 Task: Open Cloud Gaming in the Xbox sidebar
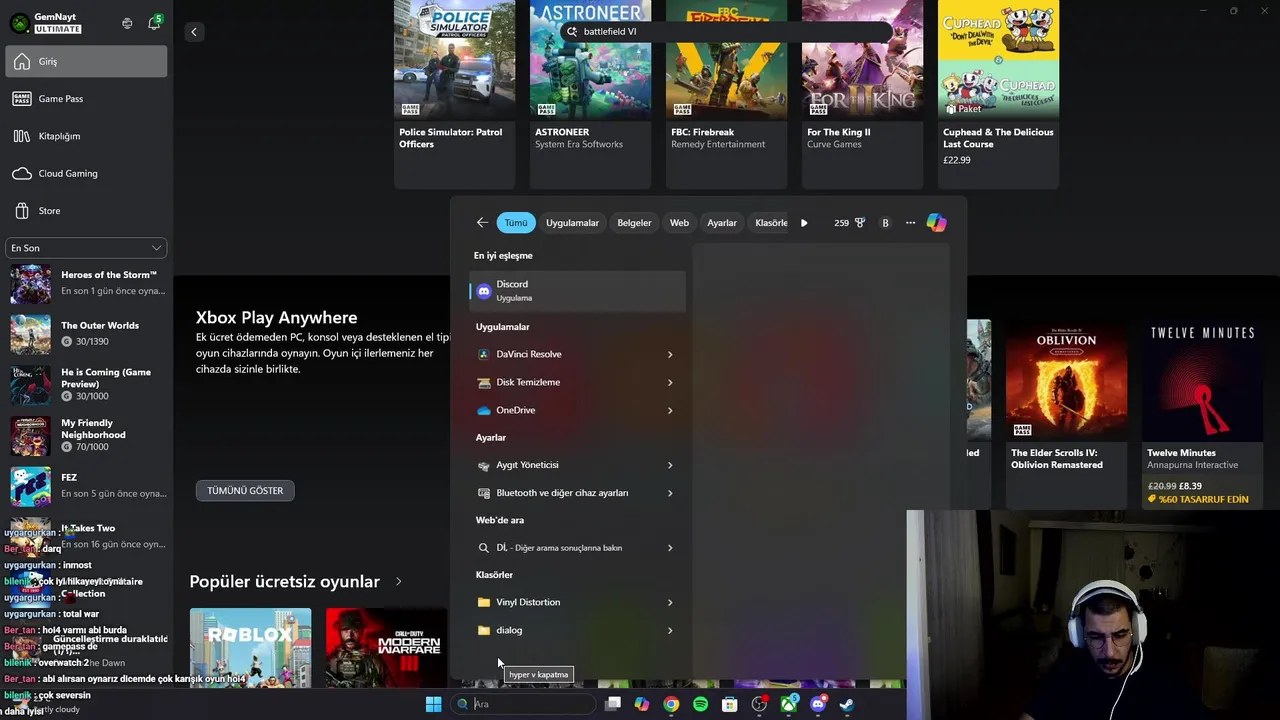pyautogui.click(x=86, y=173)
